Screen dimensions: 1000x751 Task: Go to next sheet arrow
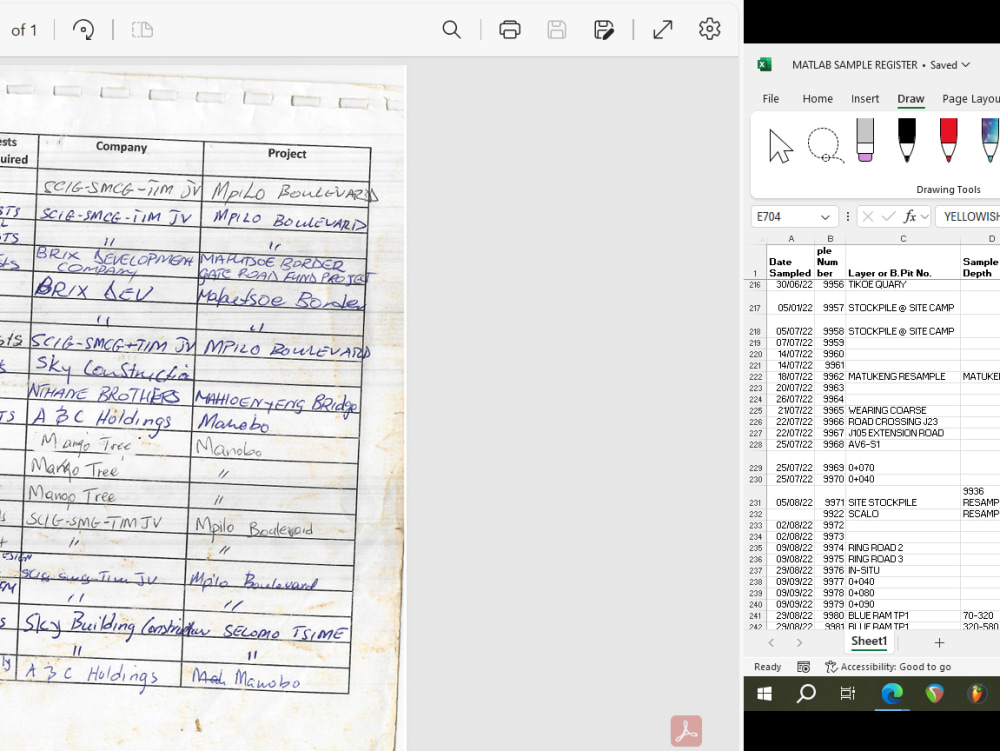point(799,643)
